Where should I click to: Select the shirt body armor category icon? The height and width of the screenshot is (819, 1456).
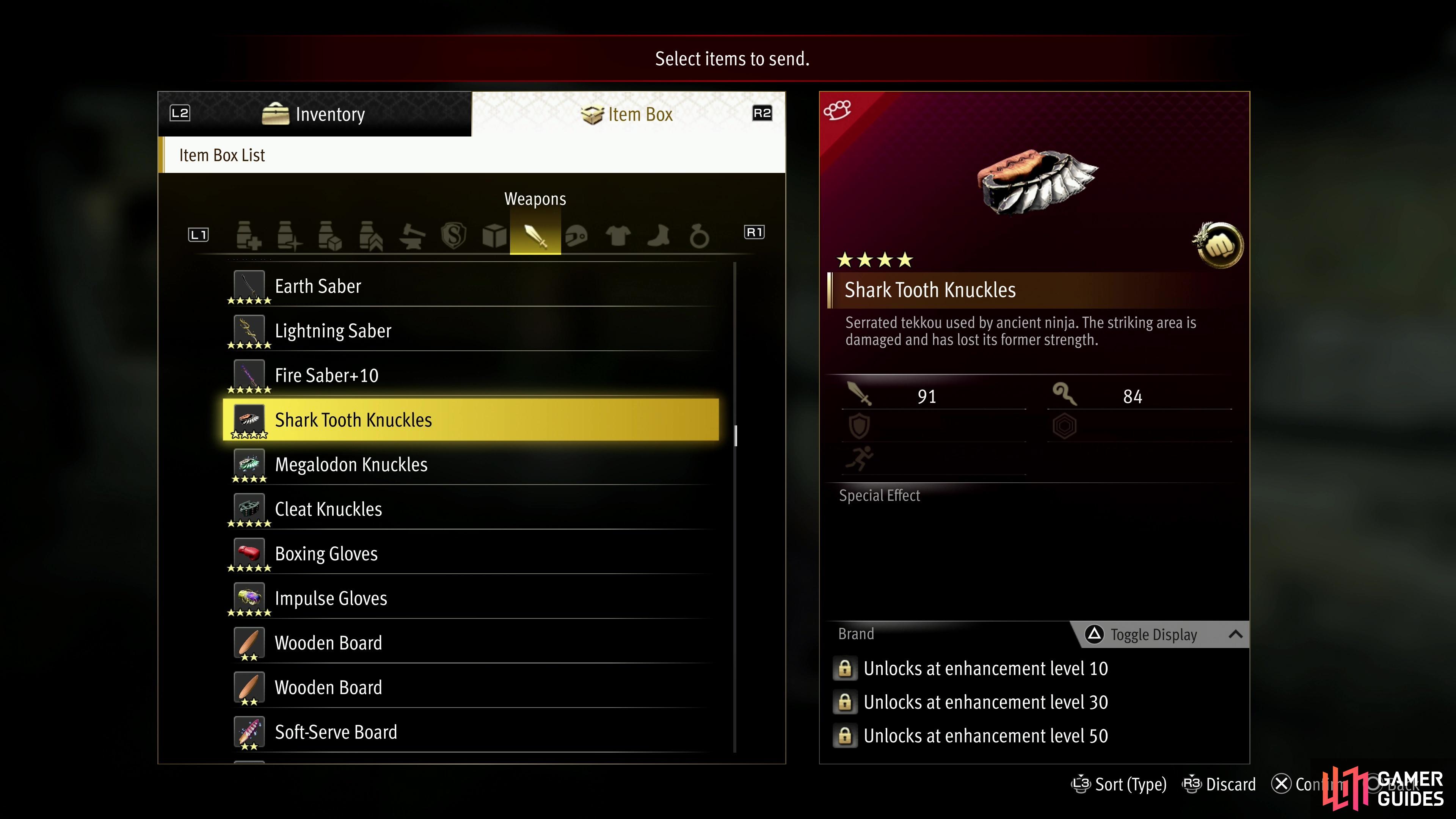[617, 236]
